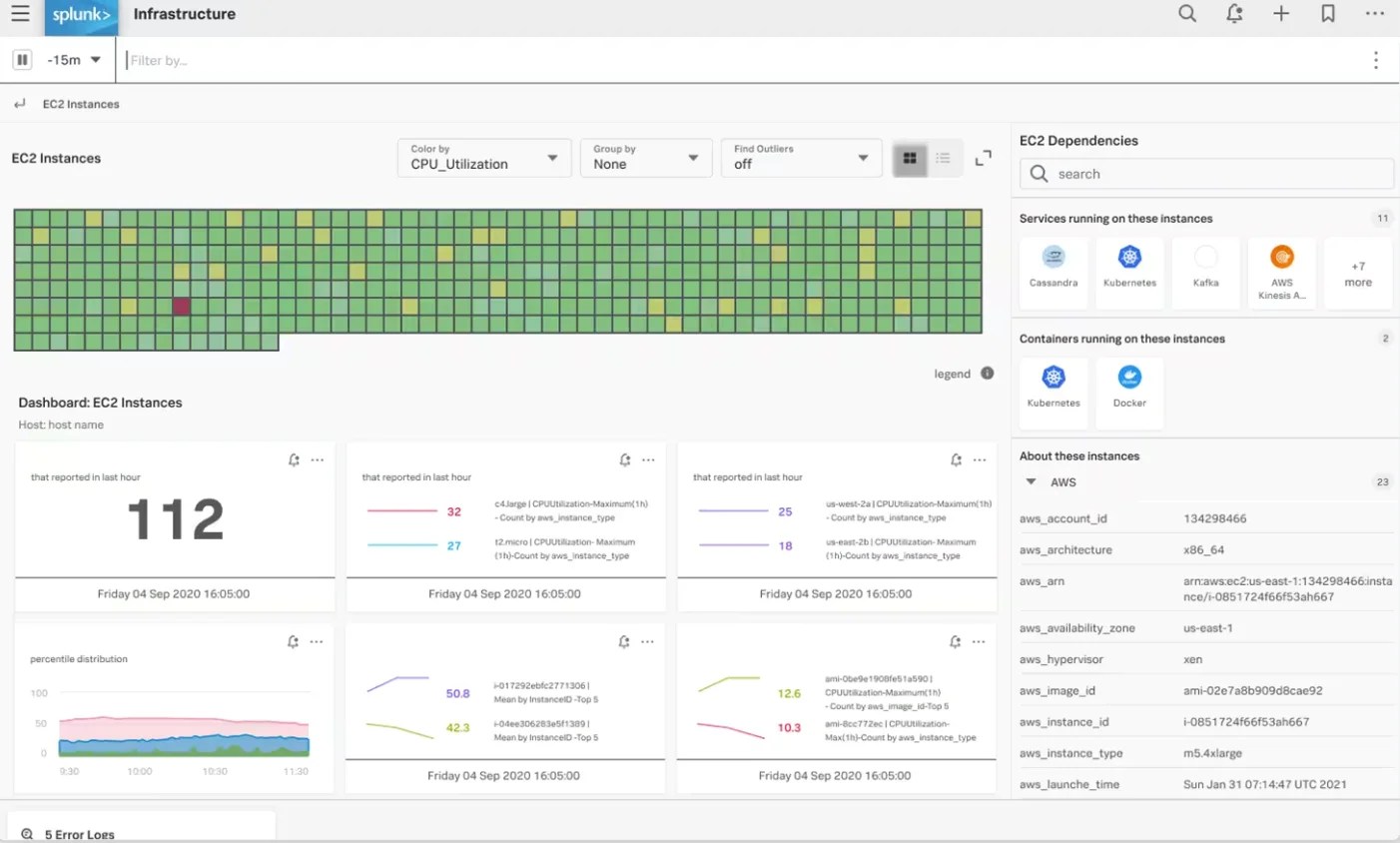Screen dimensions: 1400x843
Task: Collapse the AWS properties section
Action: point(1032,481)
